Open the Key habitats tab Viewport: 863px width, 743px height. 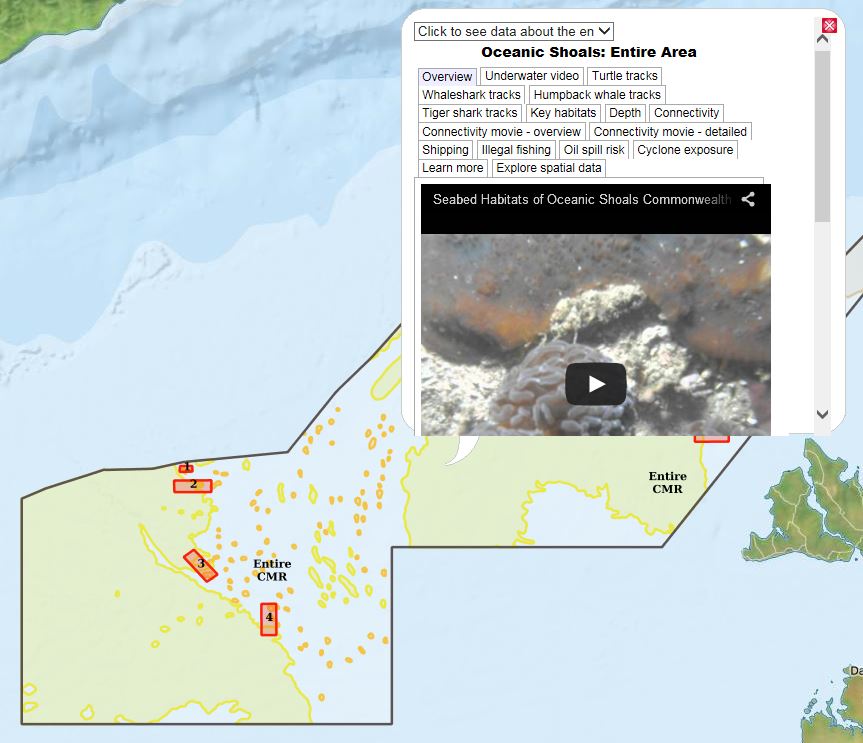pyautogui.click(x=563, y=113)
